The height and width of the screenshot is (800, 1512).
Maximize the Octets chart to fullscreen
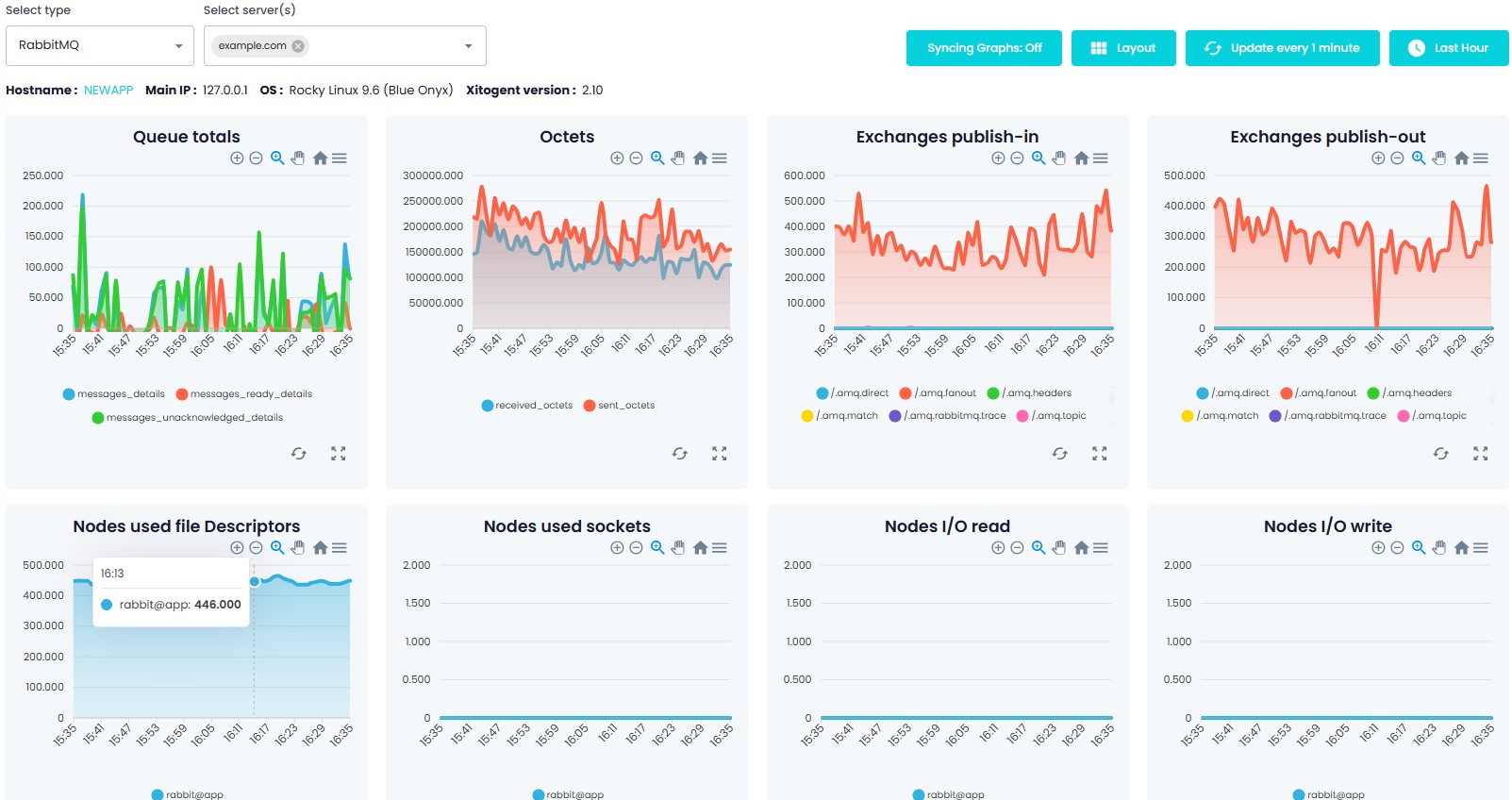tap(719, 454)
